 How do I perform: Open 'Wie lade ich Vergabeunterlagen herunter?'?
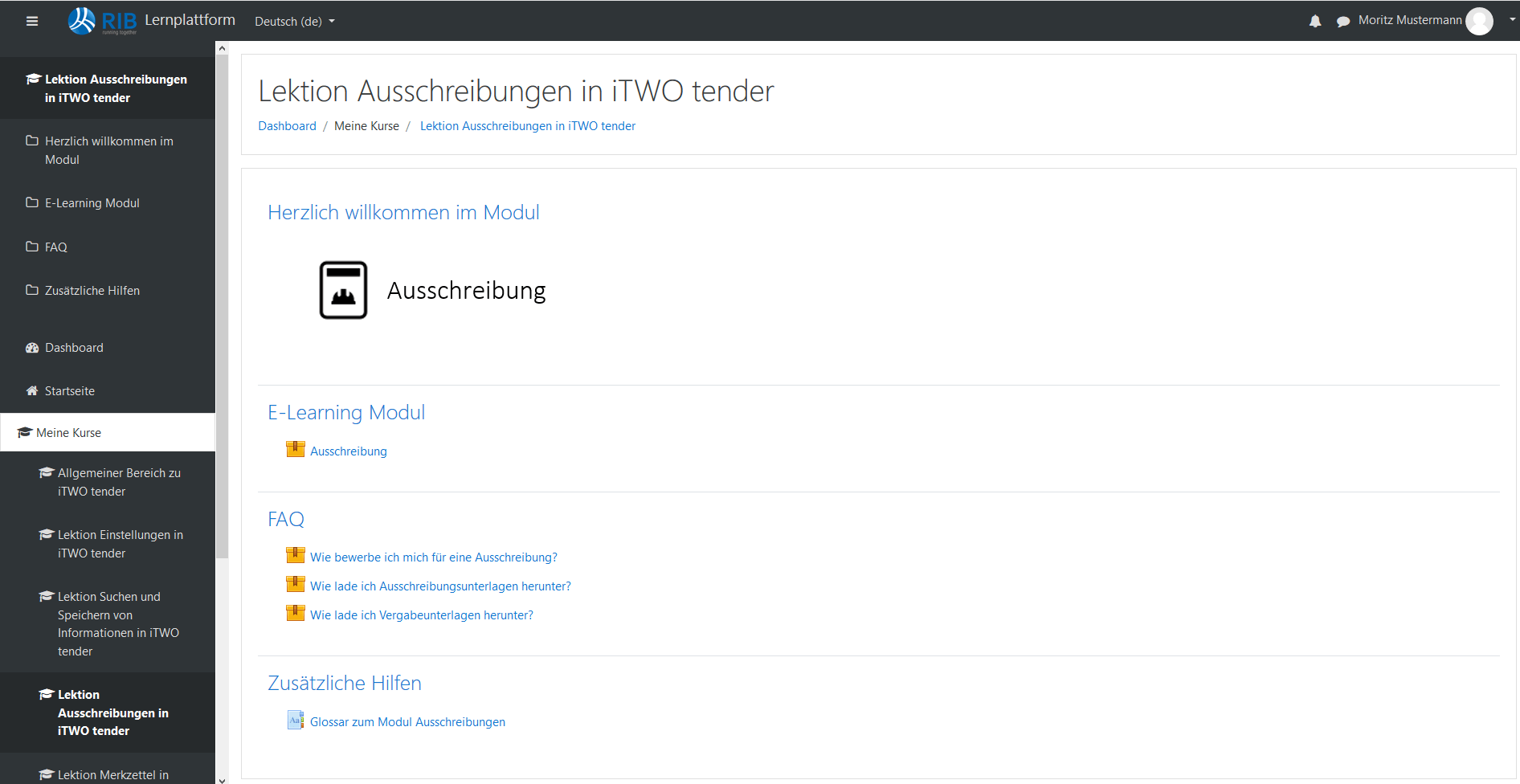point(422,615)
